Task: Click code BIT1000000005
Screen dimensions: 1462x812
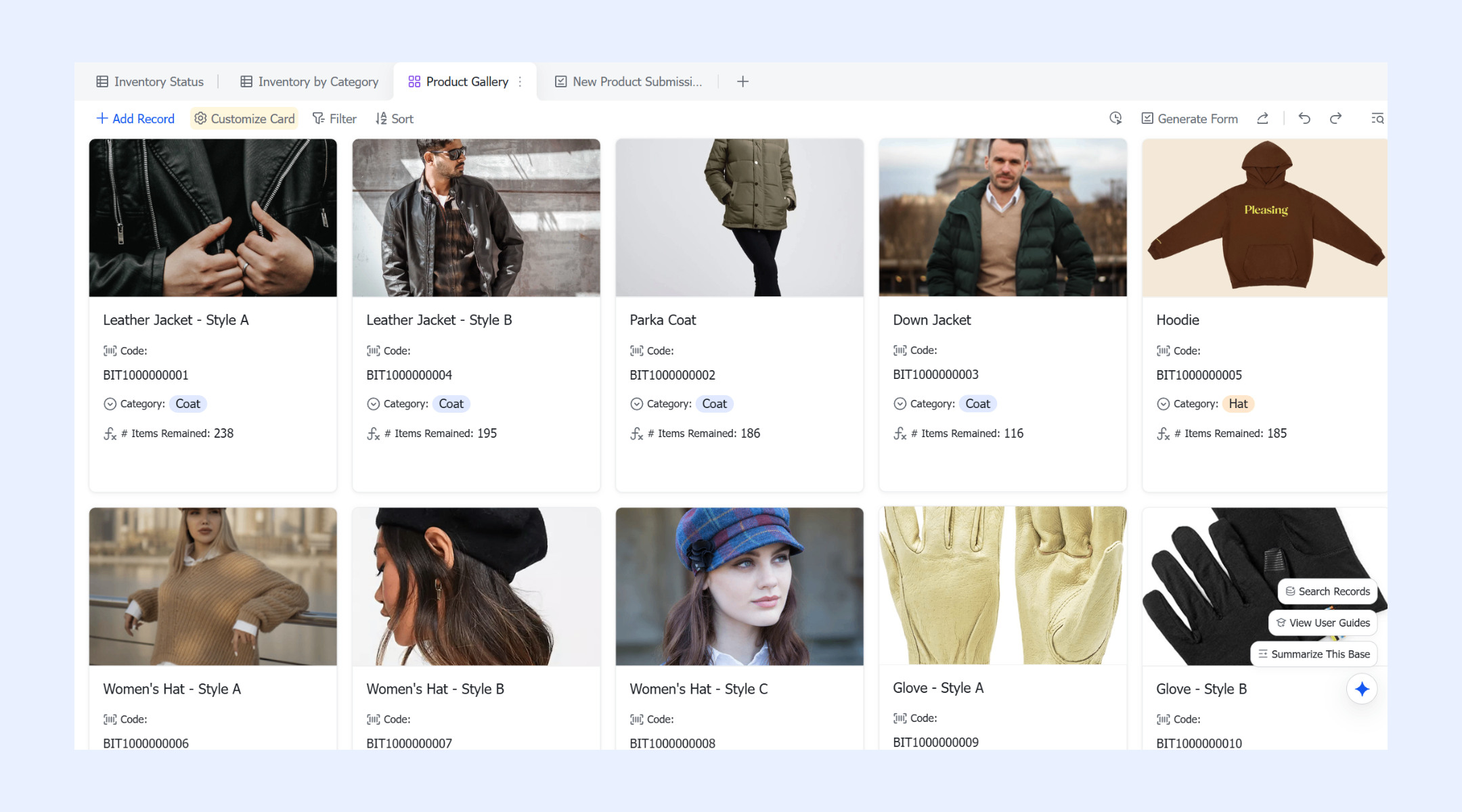Action: 1199,375
